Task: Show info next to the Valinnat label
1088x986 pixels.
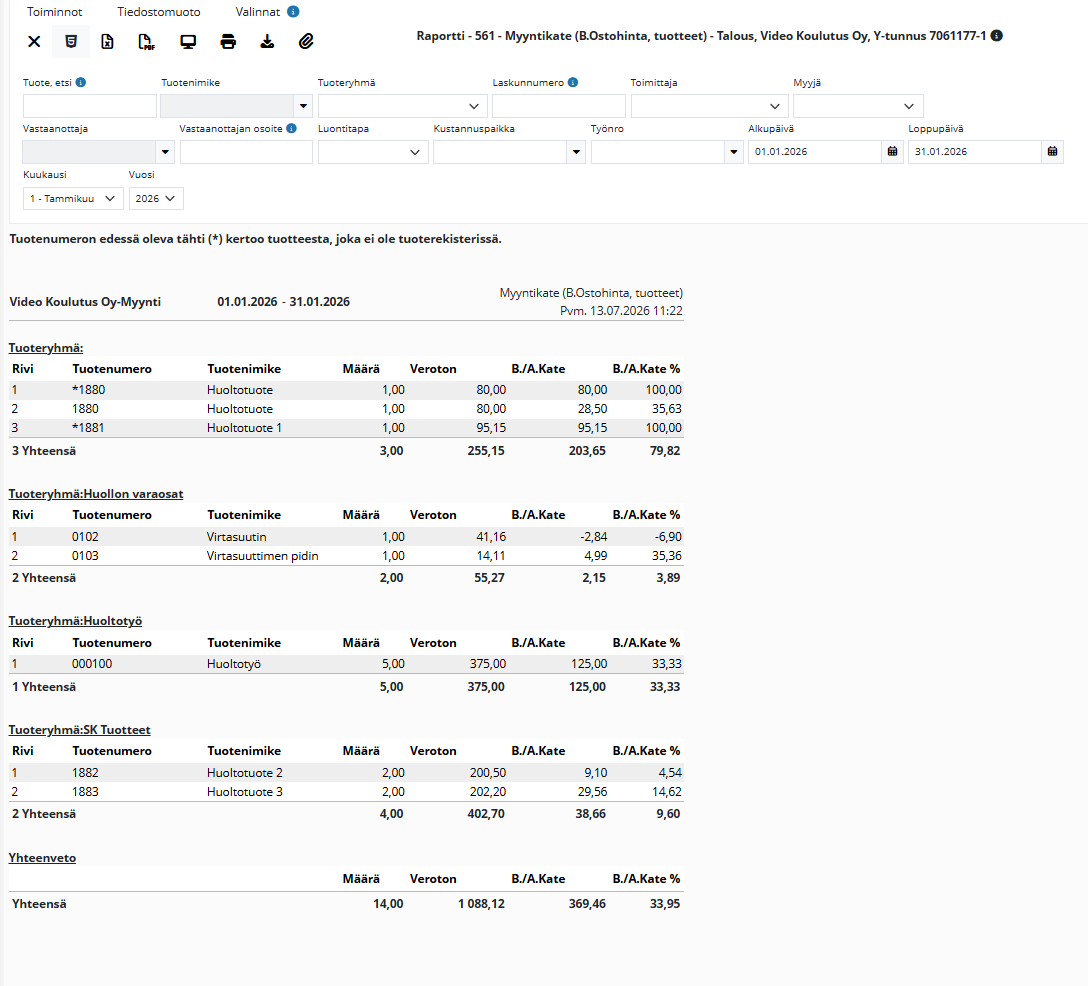Action: pos(294,12)
